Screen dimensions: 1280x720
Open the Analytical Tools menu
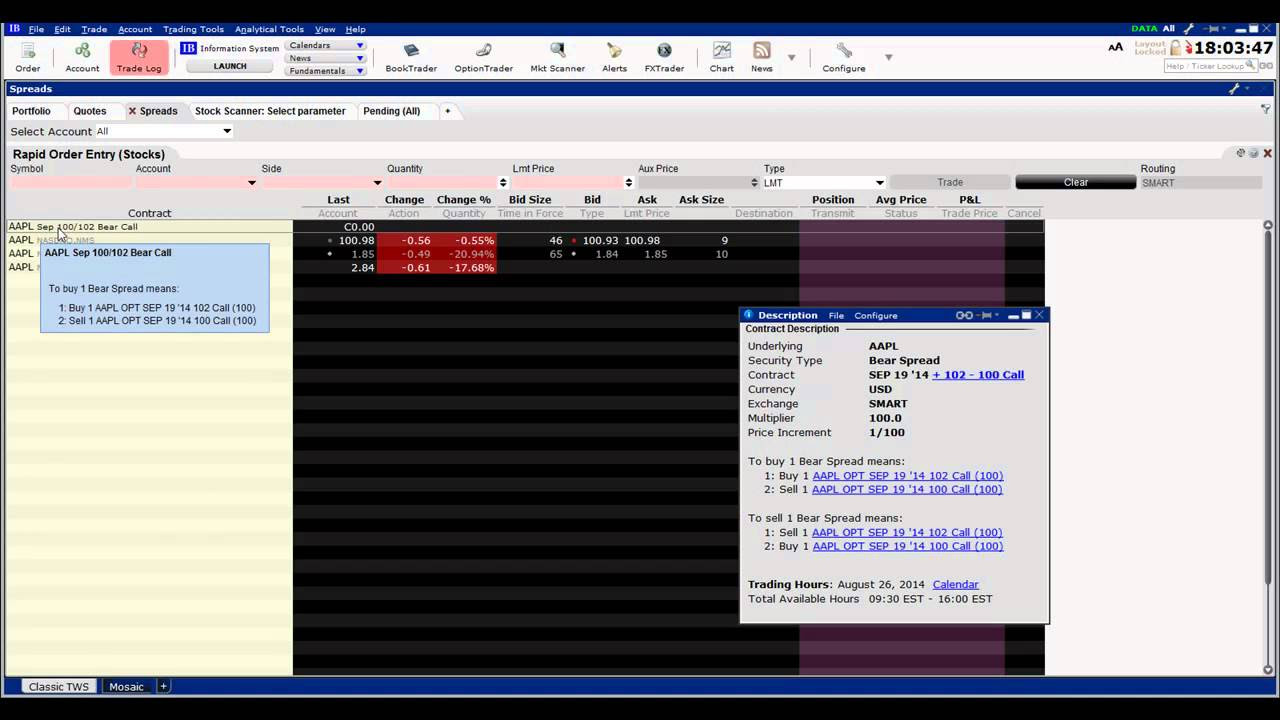click(x=269, y=29)
